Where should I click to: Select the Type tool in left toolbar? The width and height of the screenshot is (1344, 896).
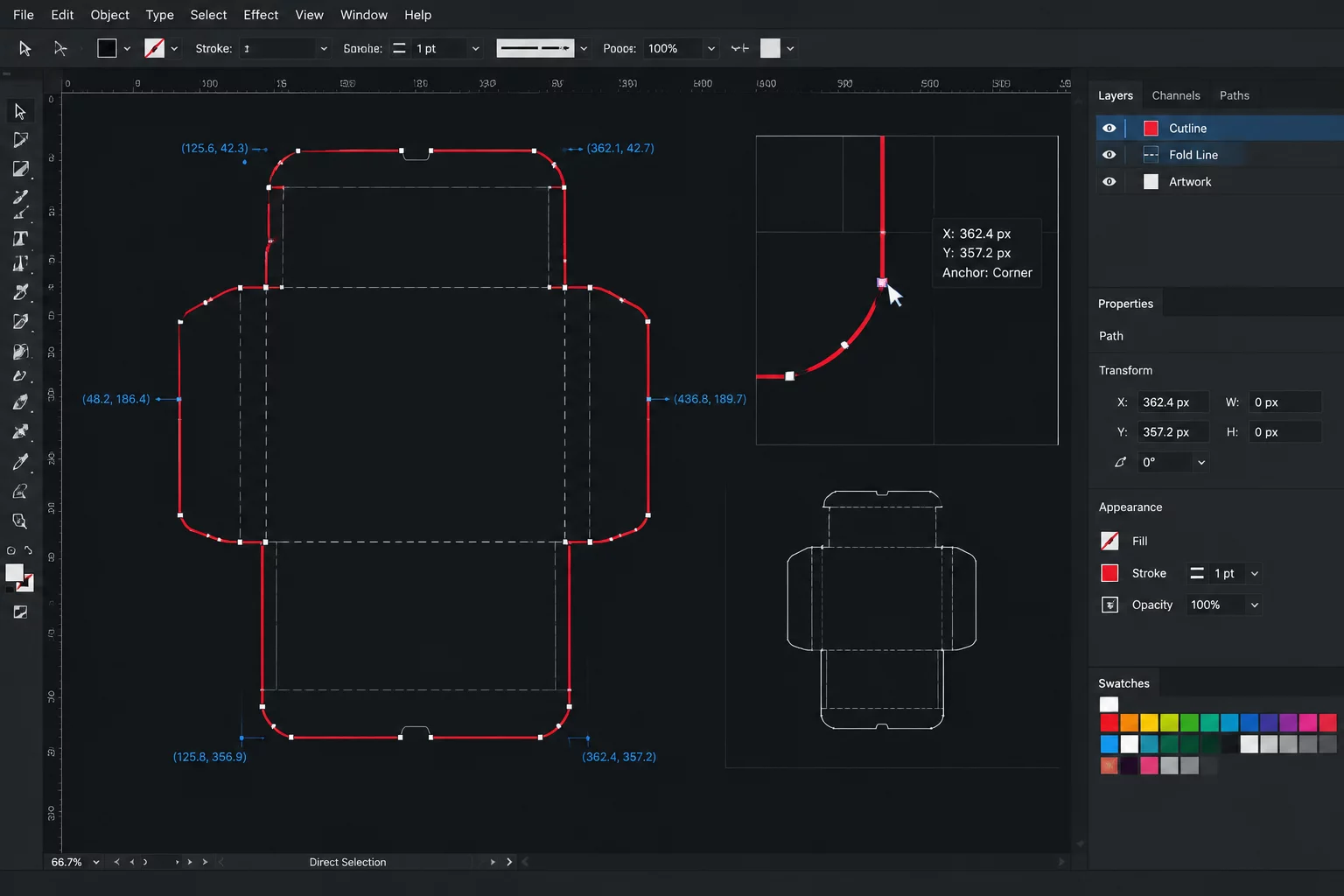tap(20, 238)
